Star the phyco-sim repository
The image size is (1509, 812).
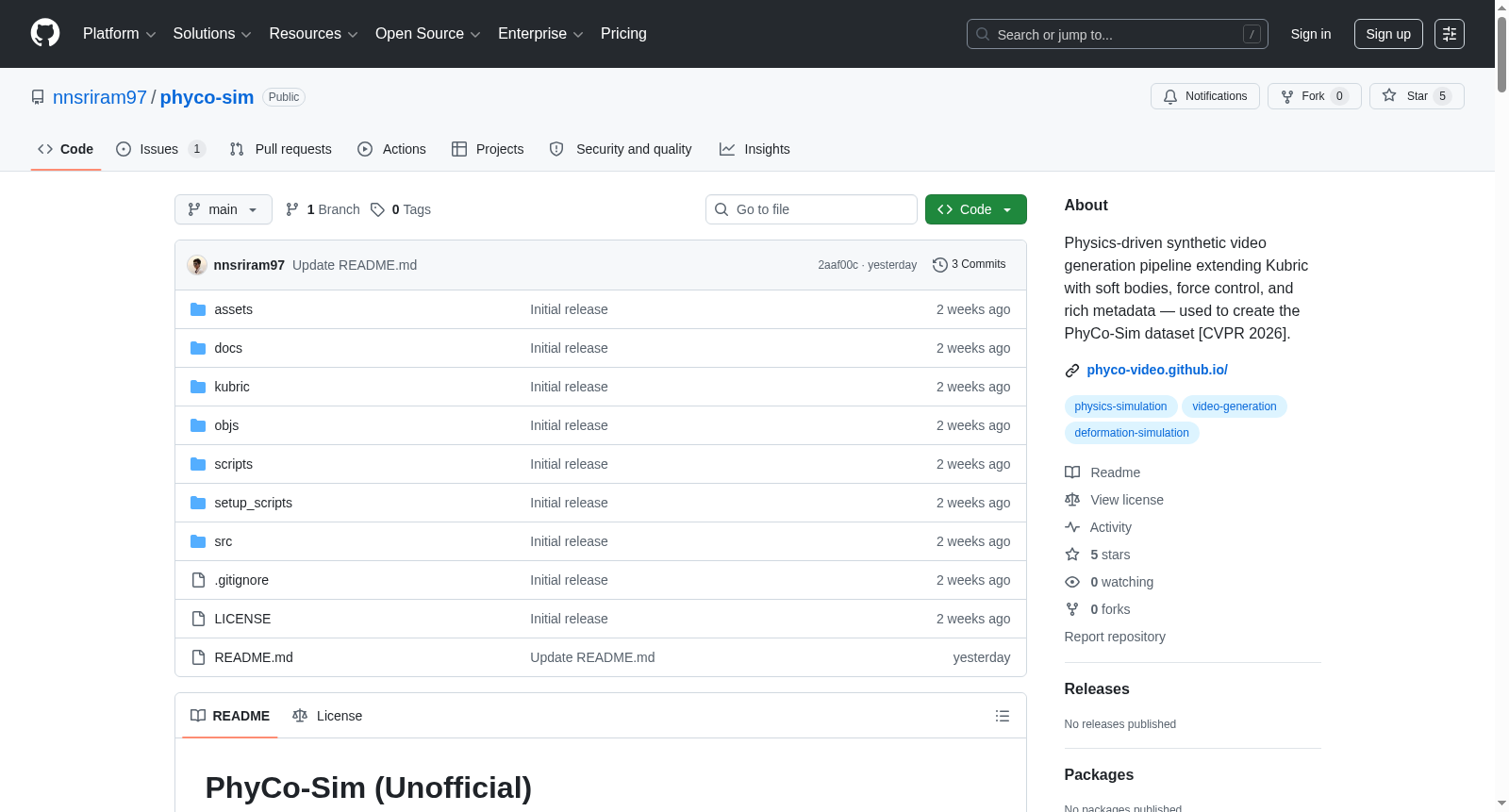coord(1417,96)
